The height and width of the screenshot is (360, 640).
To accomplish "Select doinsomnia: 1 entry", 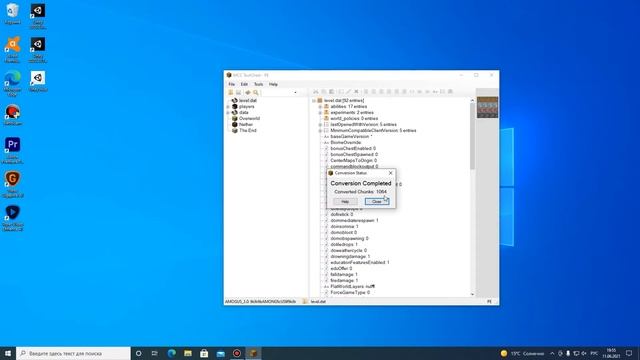I will [x=344, y=227].
